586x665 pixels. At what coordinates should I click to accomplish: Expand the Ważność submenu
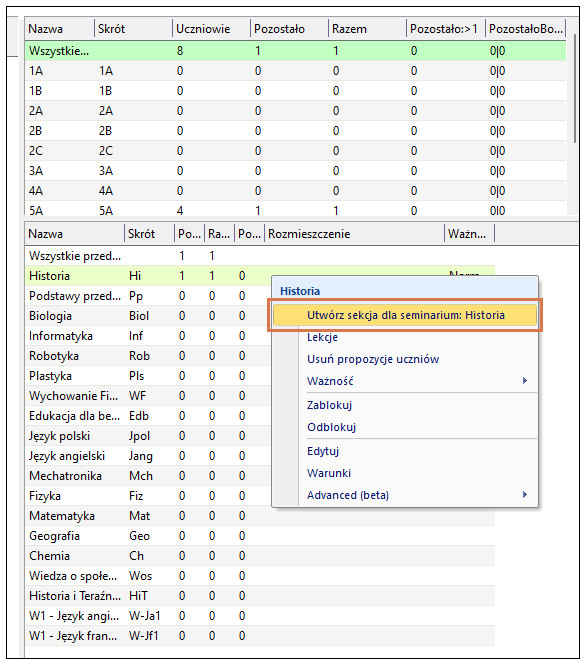coord(405,381)
